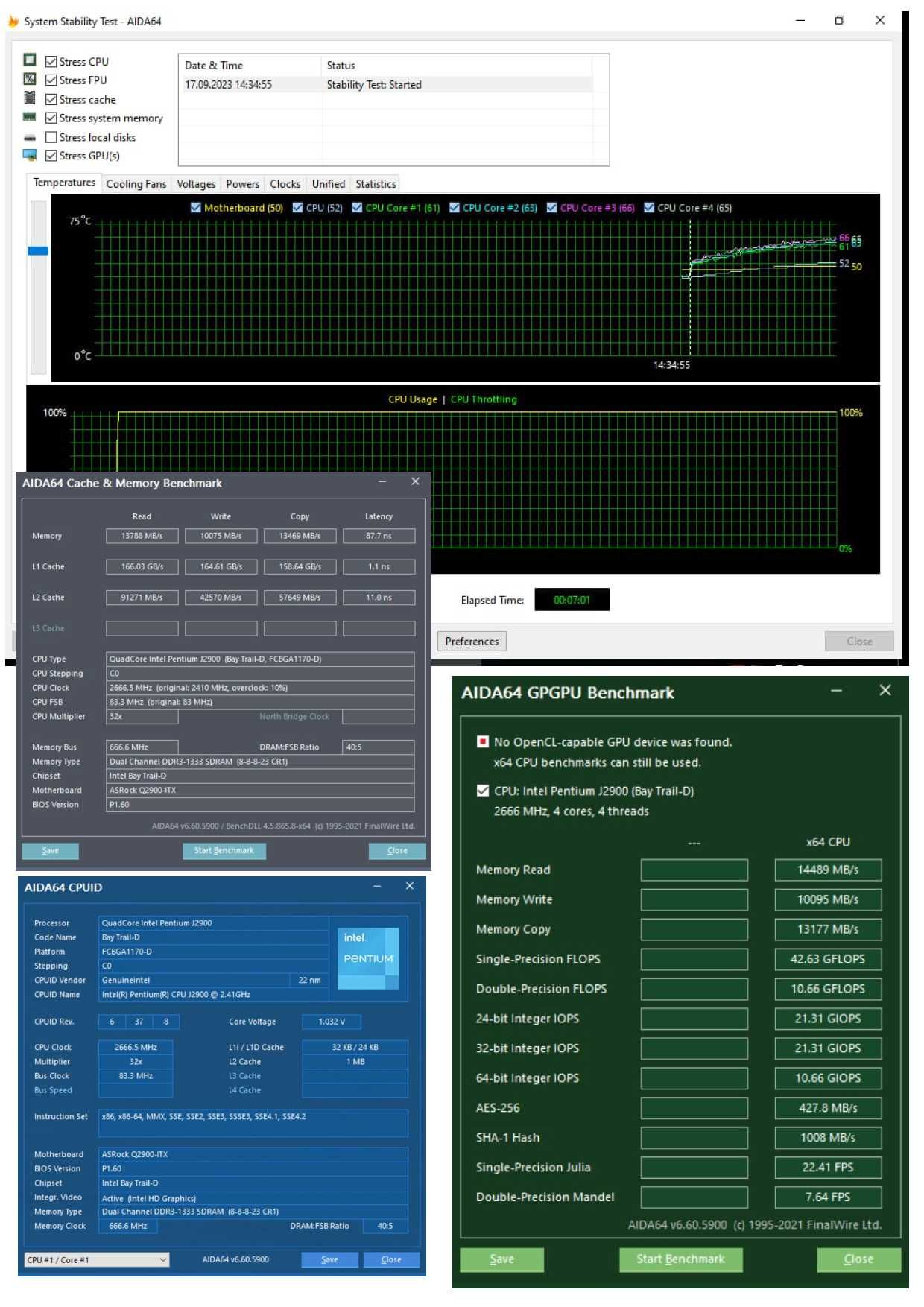
Task: Open the Voltages tab
Action: pos(196,184)
